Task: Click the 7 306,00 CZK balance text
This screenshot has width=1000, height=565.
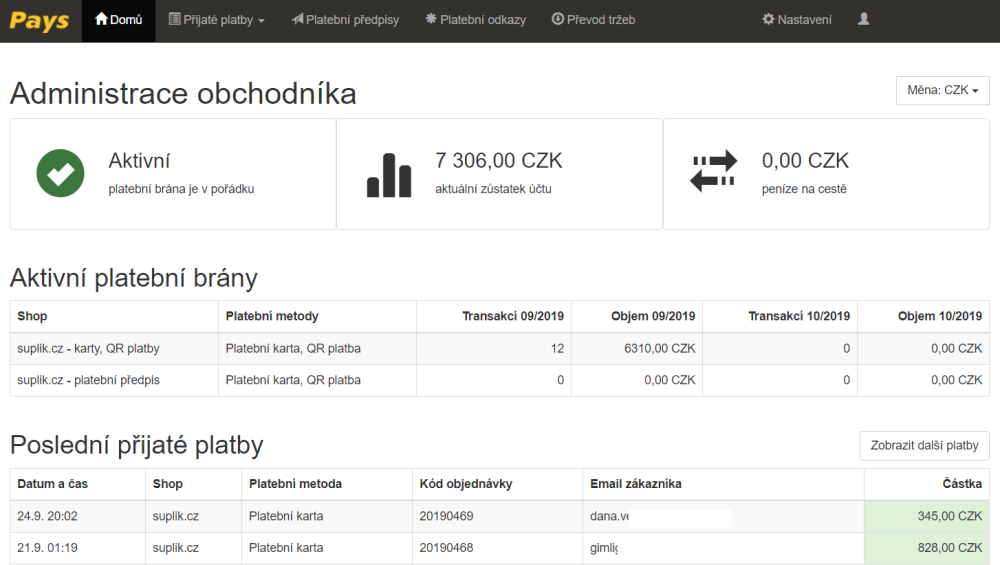Action: [499, 161]
